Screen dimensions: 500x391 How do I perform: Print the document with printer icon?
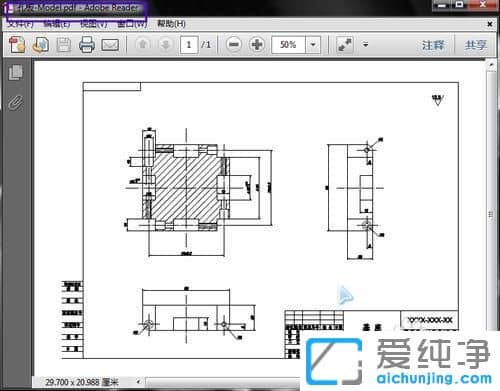pyautogui.click(x=87, y=45)
